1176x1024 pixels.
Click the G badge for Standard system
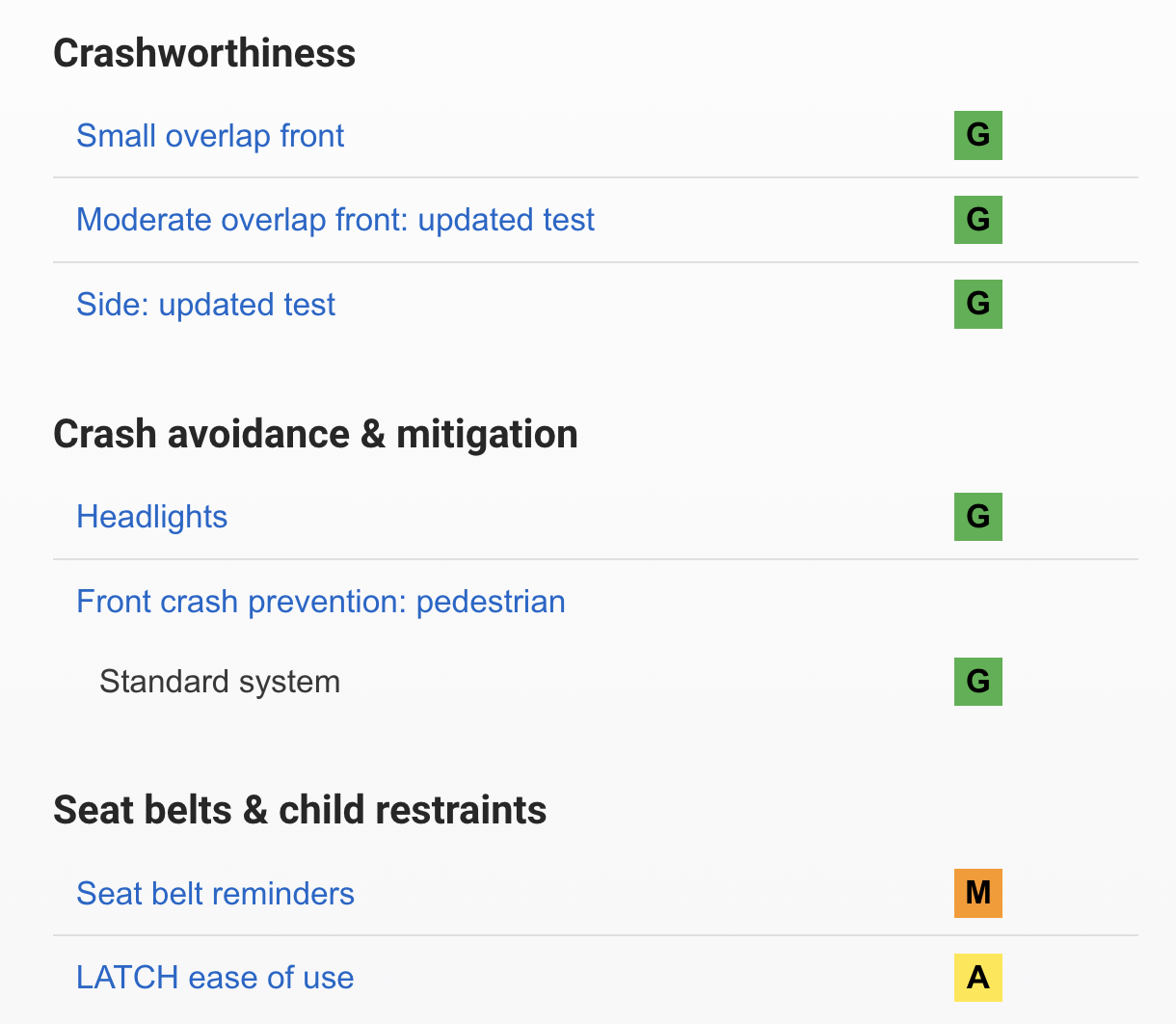point(978,682)
